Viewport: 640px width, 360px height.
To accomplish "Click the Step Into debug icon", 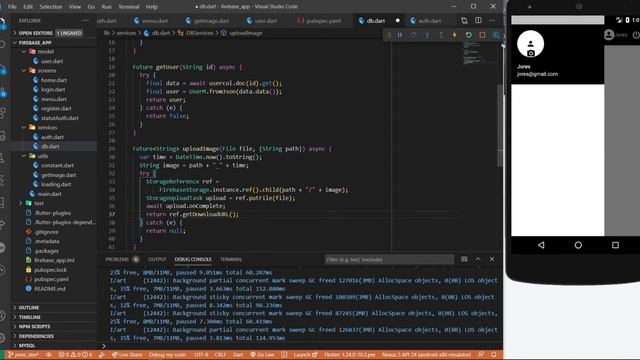I will pyautogui.click(x=427, y=35).
